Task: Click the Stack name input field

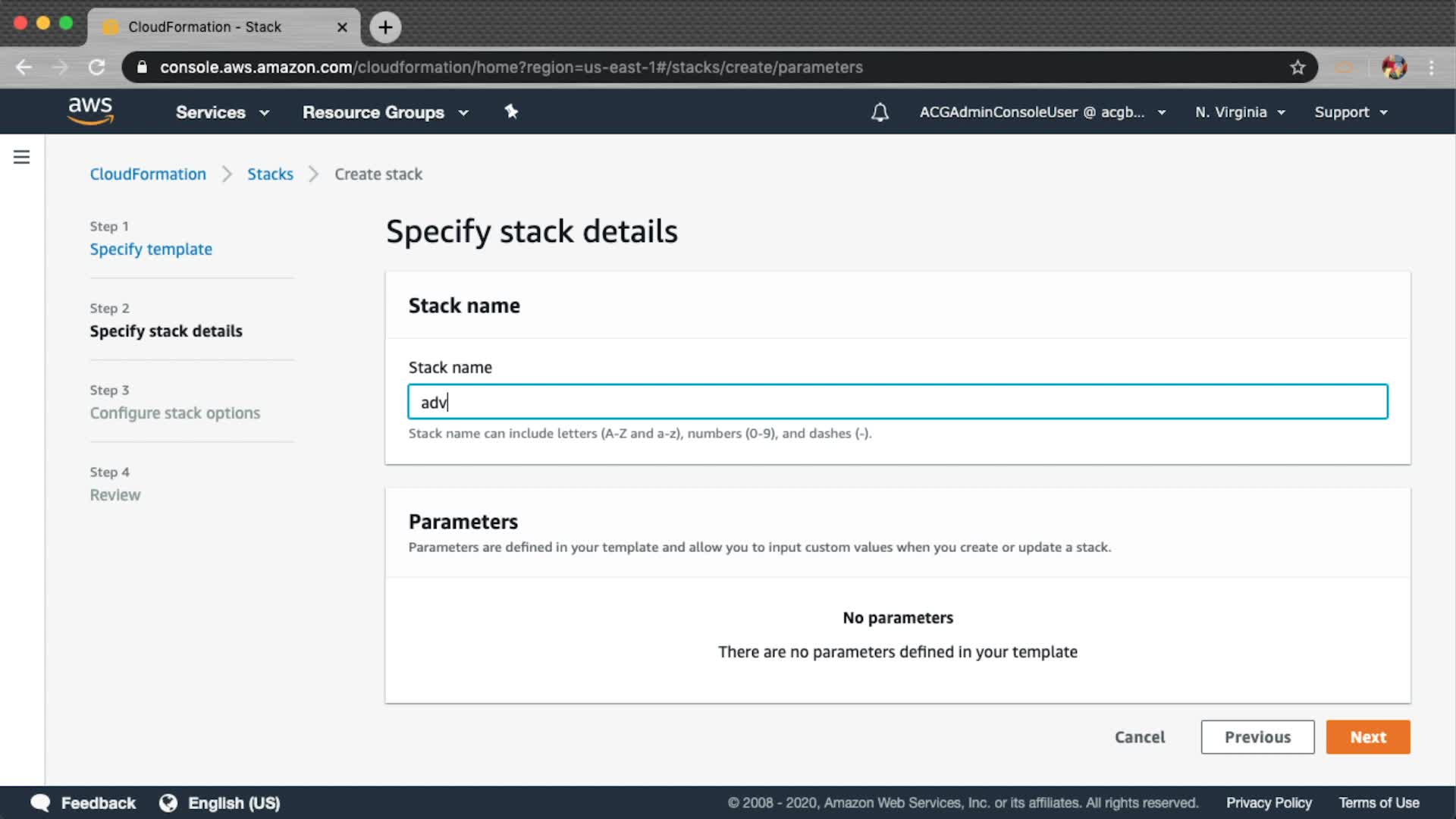Action: (x=897, y=402)
